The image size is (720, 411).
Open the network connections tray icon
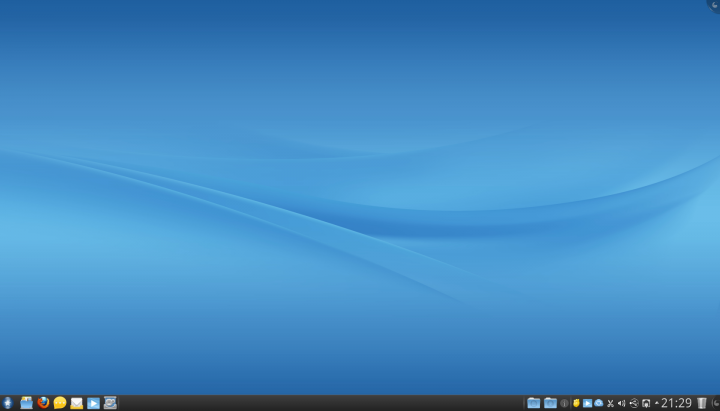(634, 403)
